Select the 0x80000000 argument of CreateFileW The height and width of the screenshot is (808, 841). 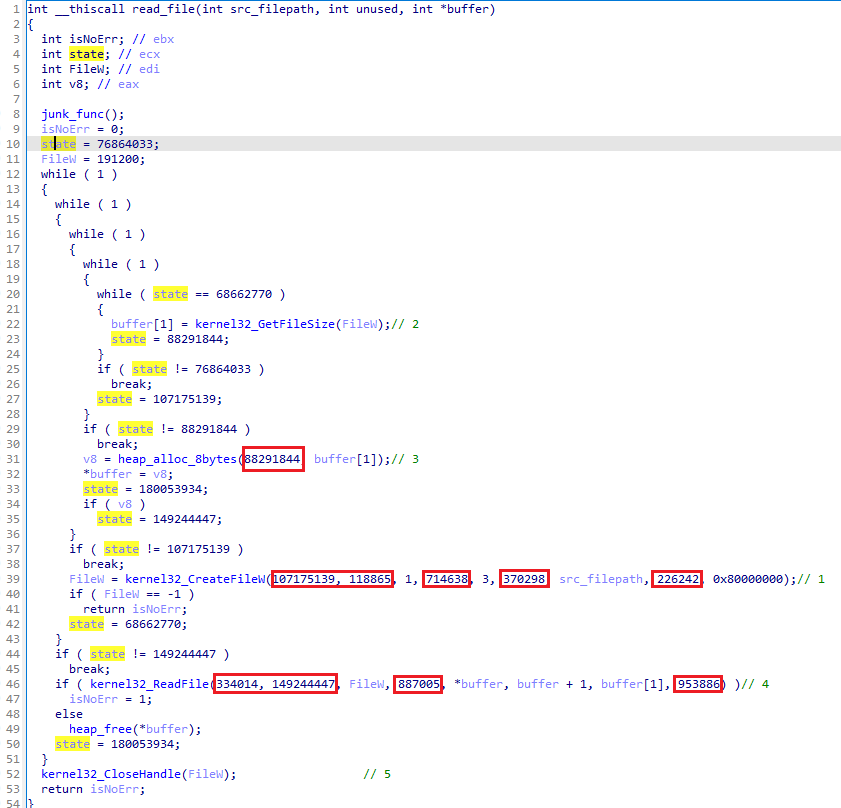(x=748, y=579)
